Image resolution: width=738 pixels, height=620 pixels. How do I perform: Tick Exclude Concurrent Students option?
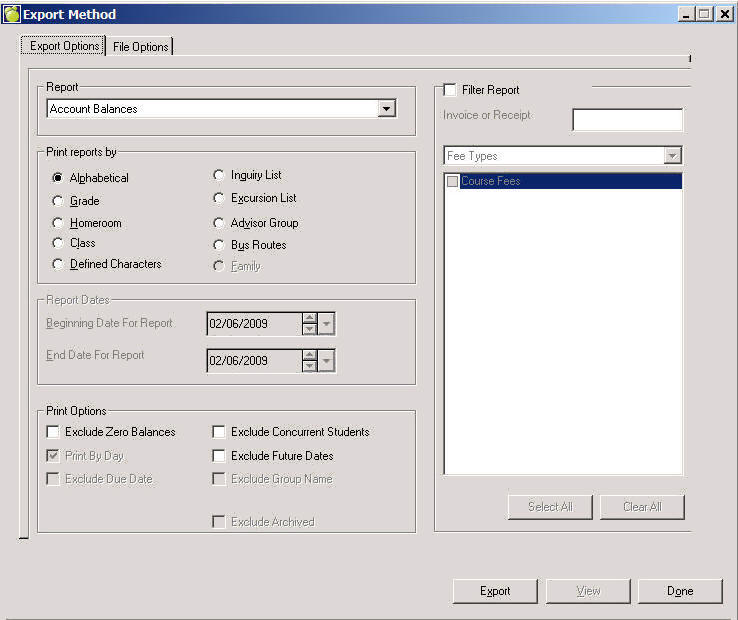click(x=219, y=432)
